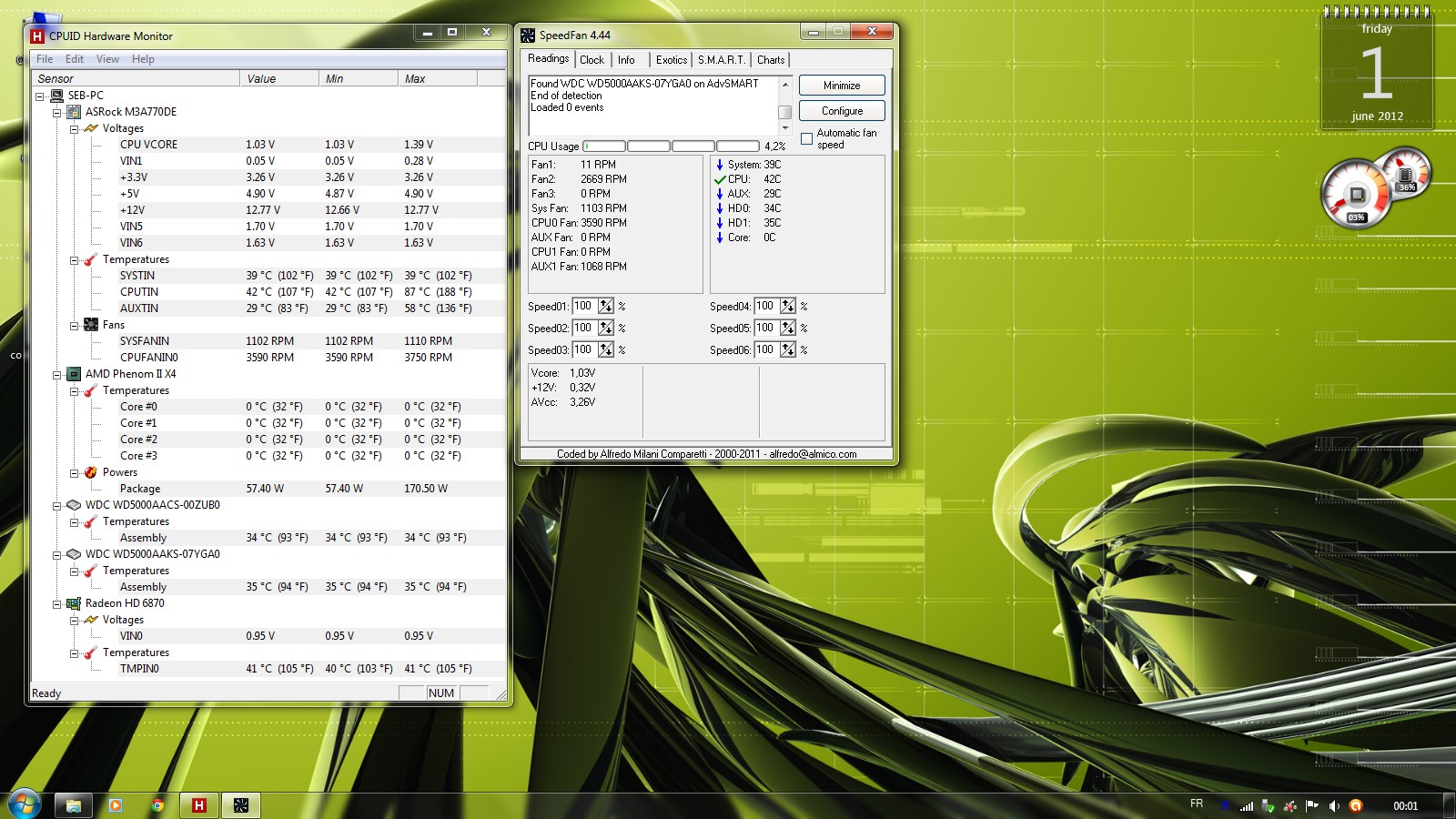Click the Speed01 spinner arrows
The height and width of the screenshot is (819, 1456).
tap(606, 307)
